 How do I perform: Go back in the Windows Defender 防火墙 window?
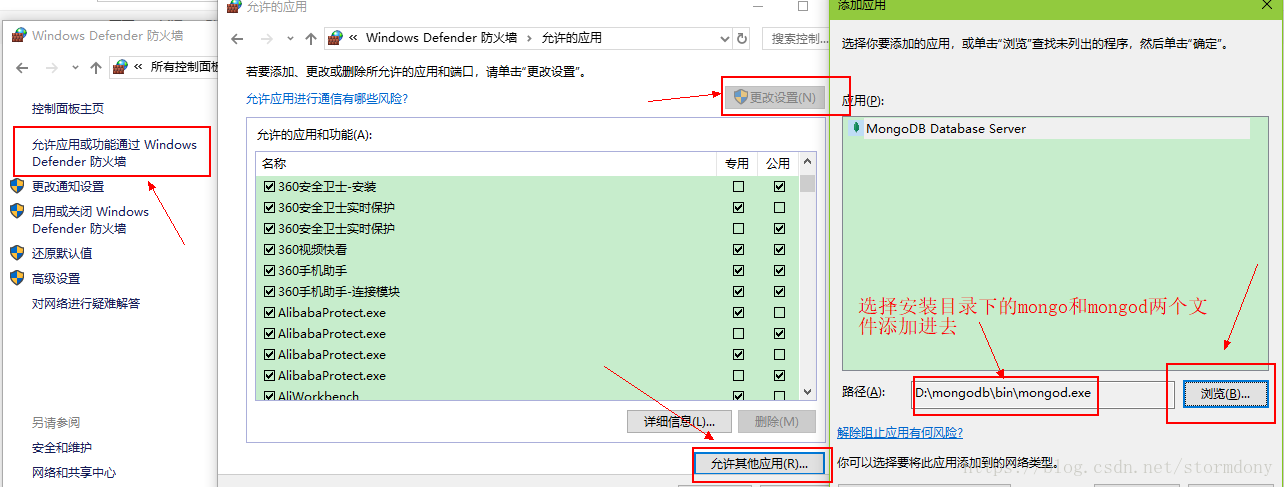coord(23,68)
